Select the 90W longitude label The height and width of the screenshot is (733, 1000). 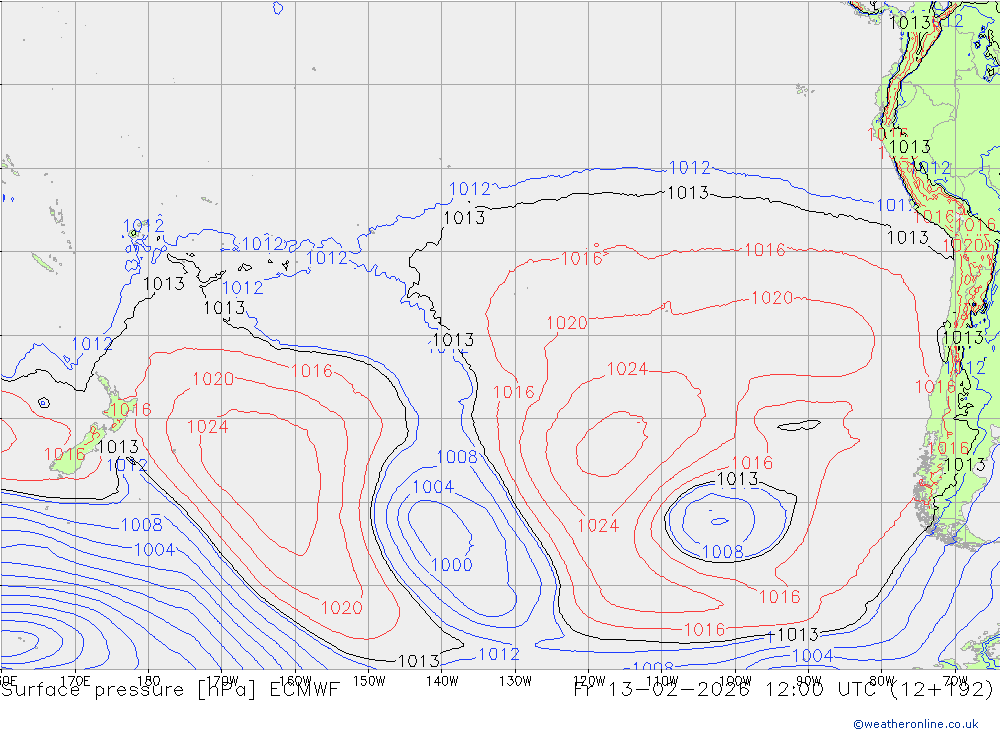pyautogui.click(x=809, y=680)
